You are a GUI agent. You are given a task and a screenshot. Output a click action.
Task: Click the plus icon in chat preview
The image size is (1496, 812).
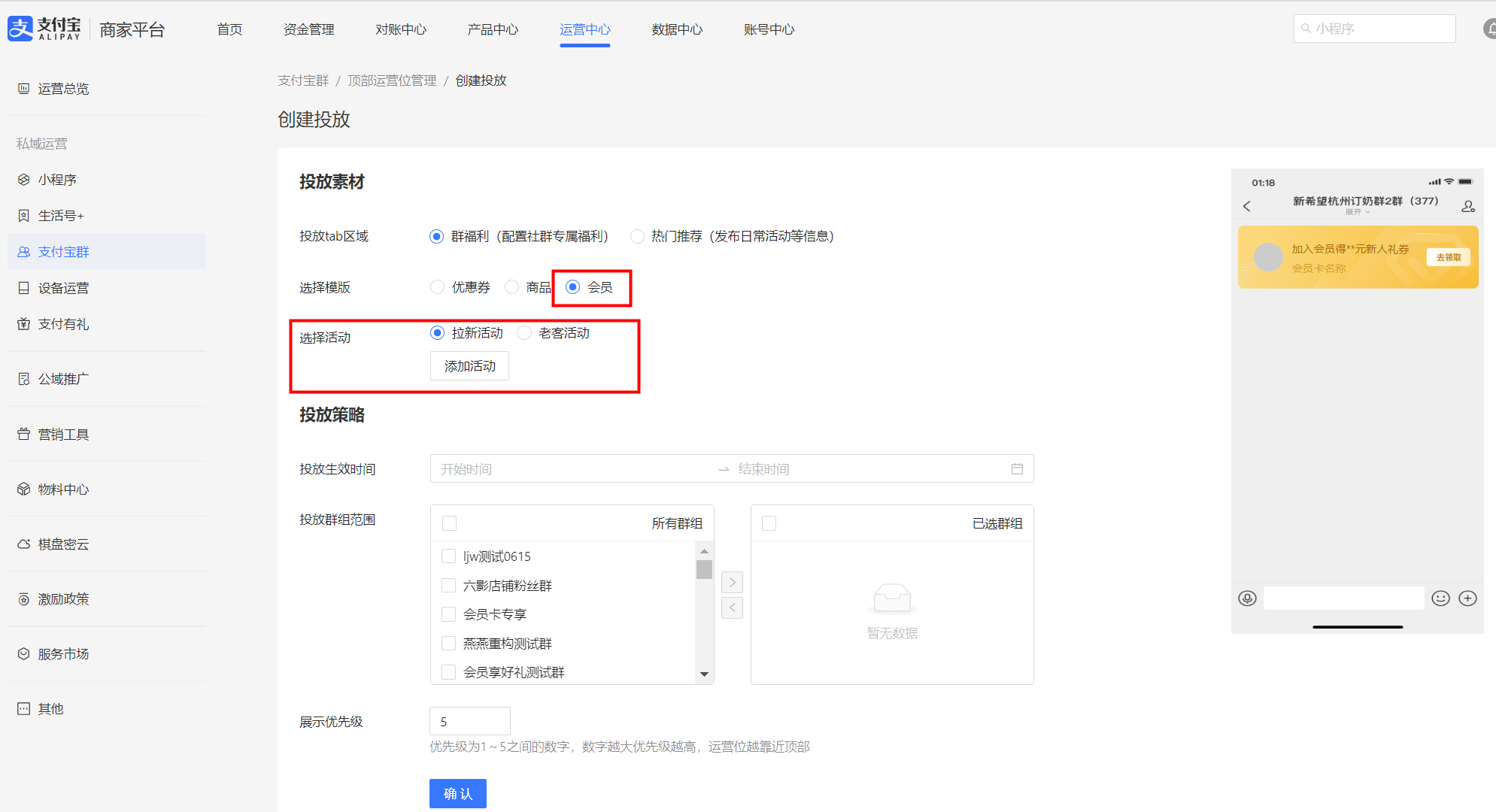pyautogui.click(x=1467, y=598)
